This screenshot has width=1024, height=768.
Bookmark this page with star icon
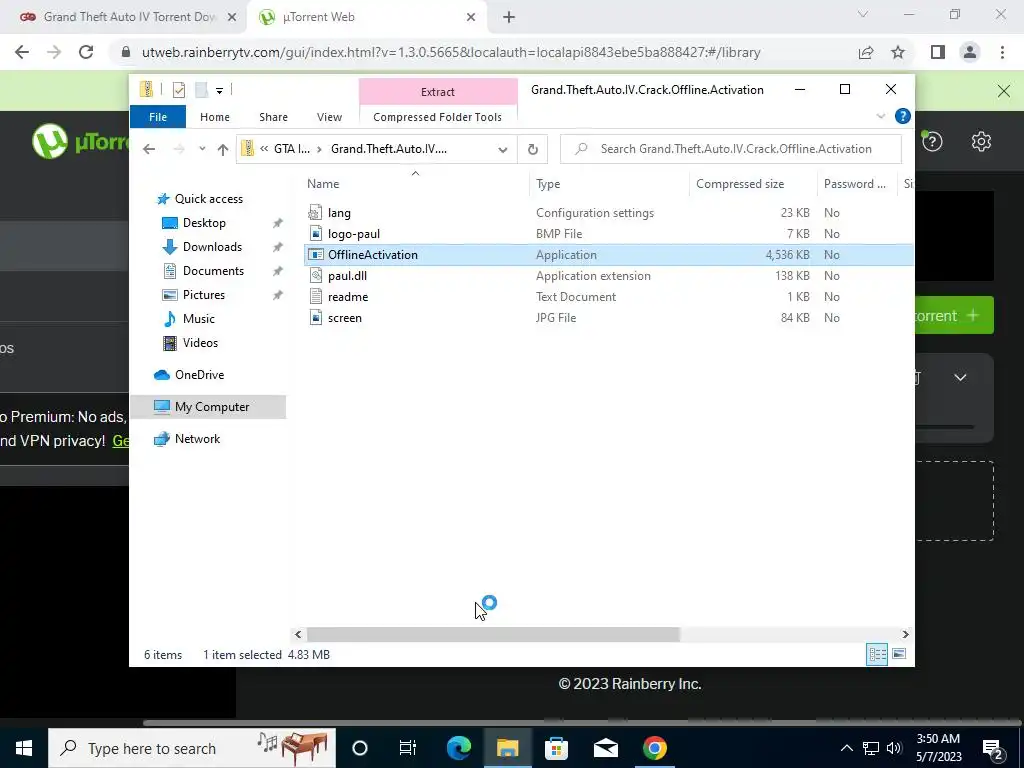898,52
